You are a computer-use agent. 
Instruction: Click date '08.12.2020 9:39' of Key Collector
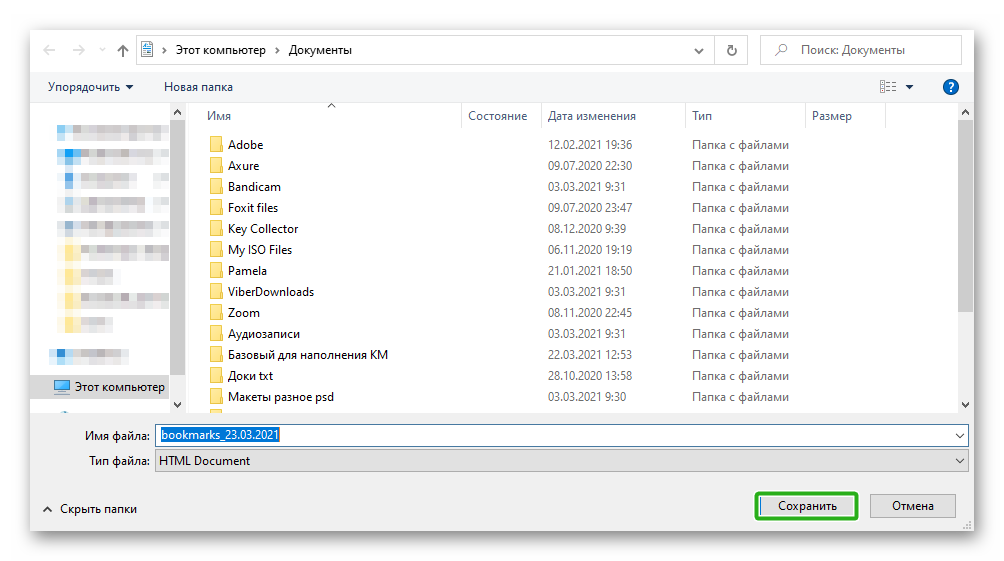(587, 229)
